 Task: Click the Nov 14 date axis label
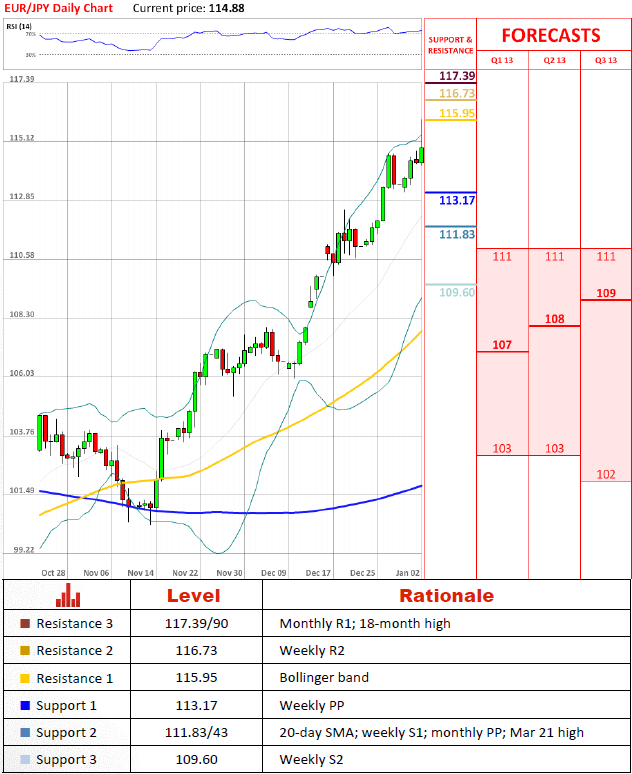tap(141, 573)
